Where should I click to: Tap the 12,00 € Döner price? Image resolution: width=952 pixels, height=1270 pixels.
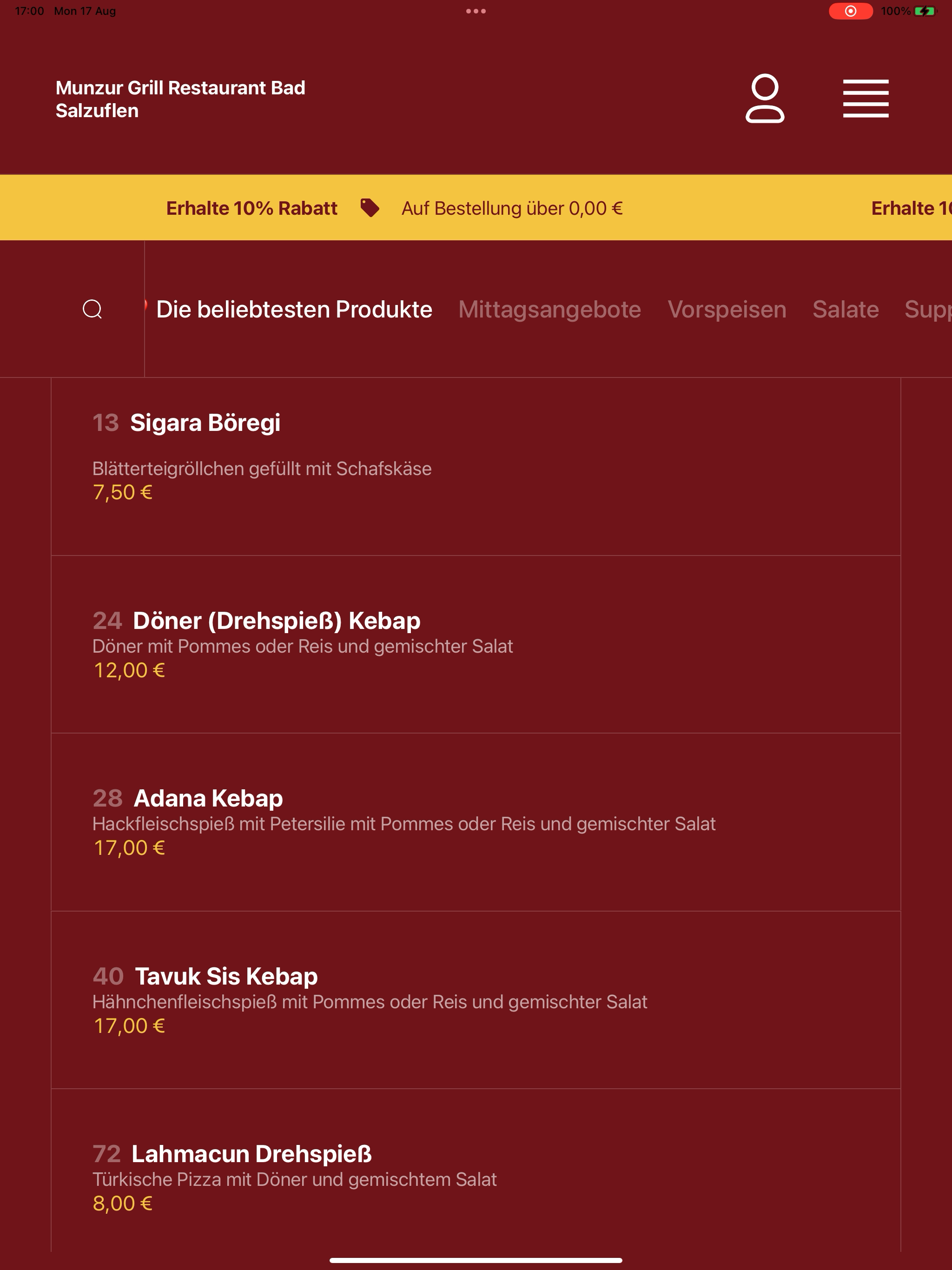129,670
